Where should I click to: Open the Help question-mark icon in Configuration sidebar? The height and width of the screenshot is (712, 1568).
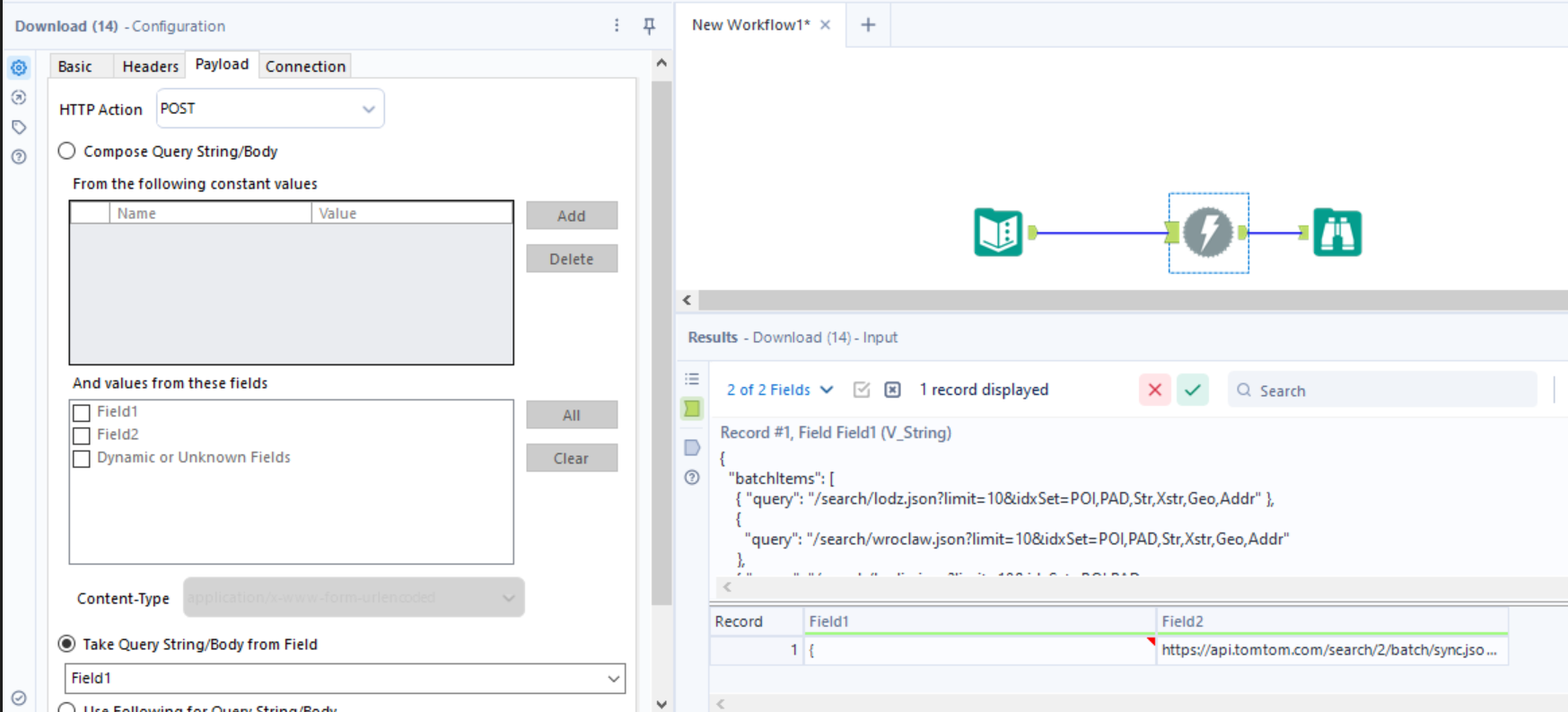point(19,156)
